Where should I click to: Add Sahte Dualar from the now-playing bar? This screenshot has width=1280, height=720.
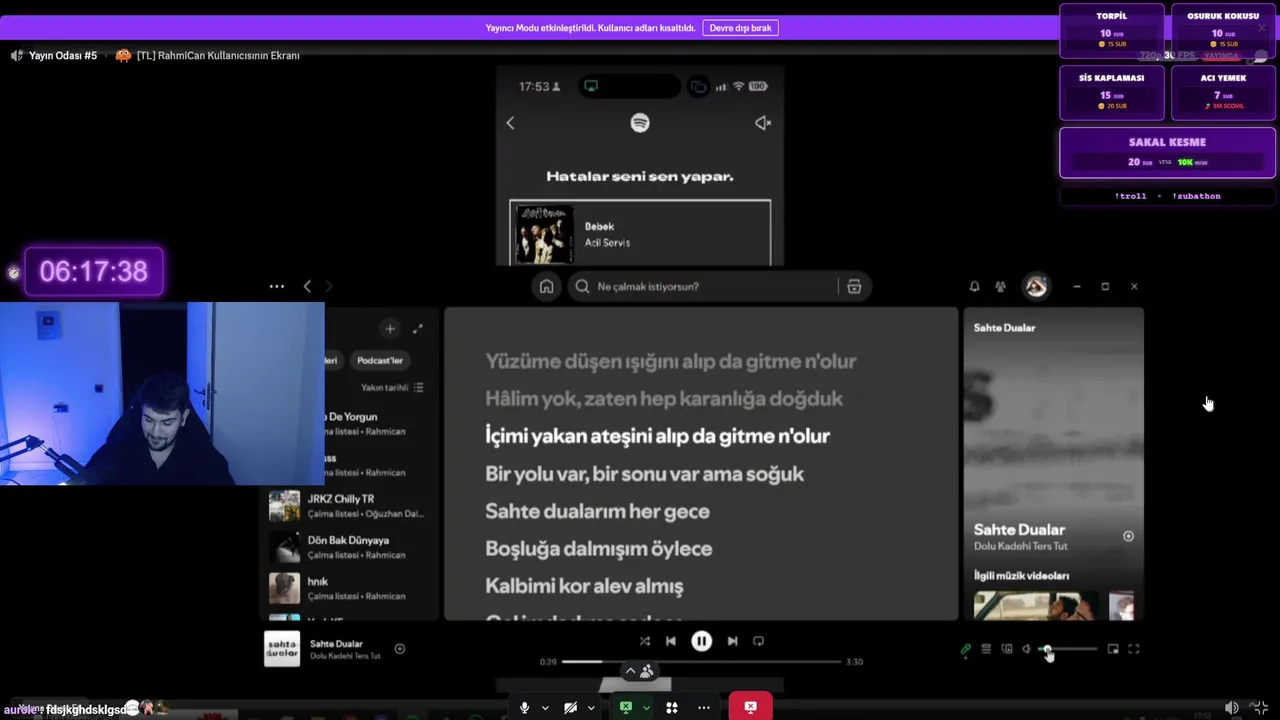coord(400,649)
